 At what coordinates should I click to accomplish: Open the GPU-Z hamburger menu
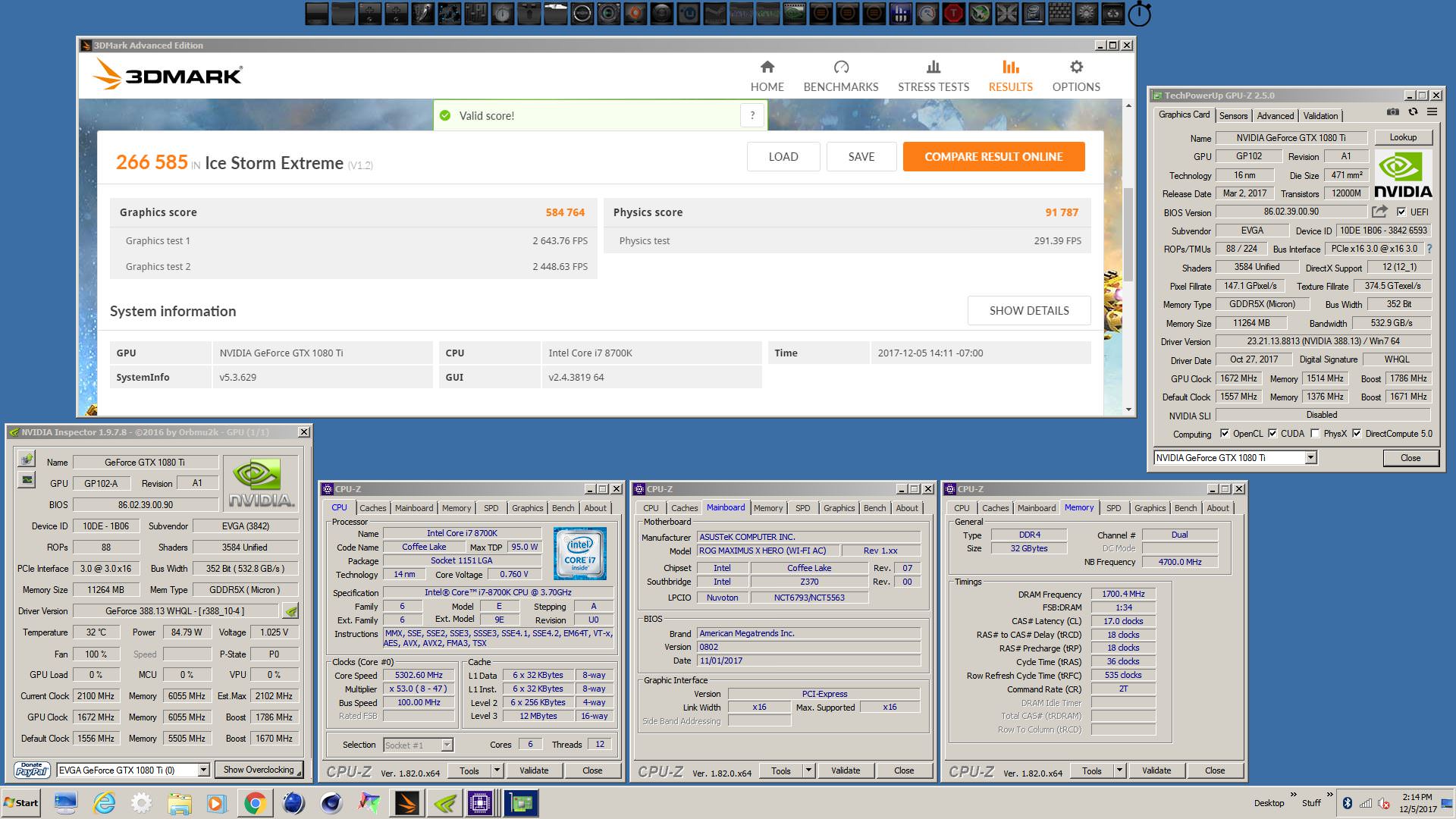[1432, 112]
